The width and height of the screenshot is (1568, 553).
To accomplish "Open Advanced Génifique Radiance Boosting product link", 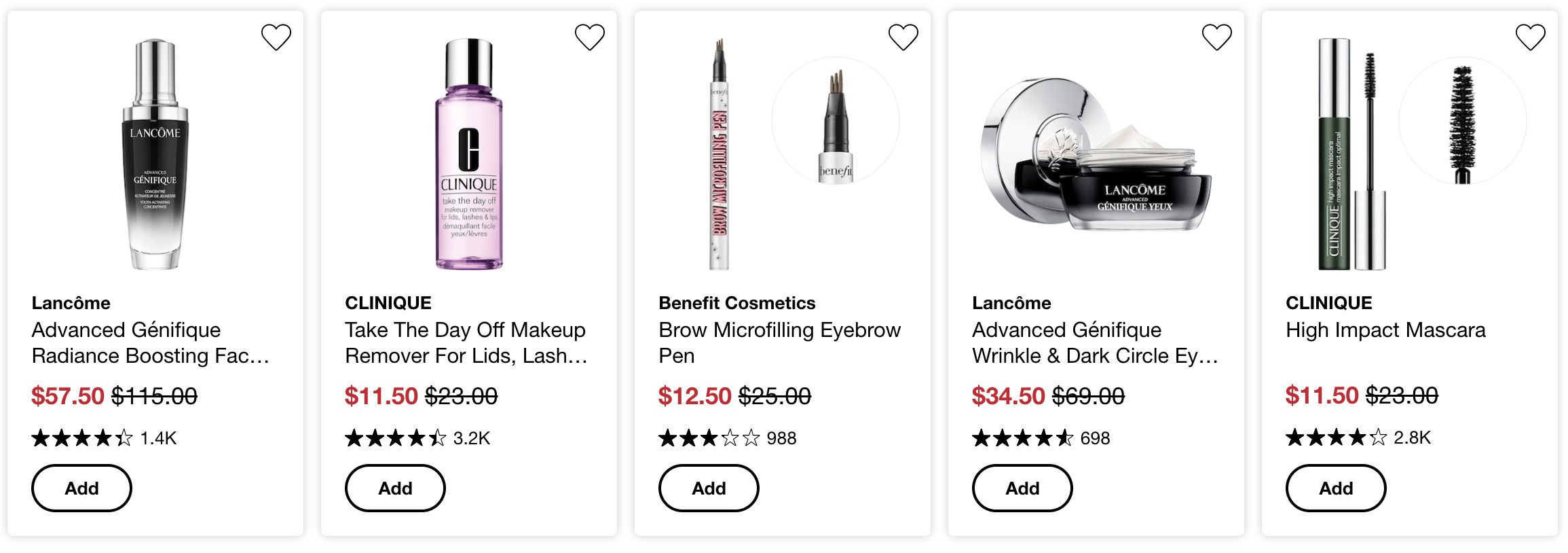I will tap(151, 342).
